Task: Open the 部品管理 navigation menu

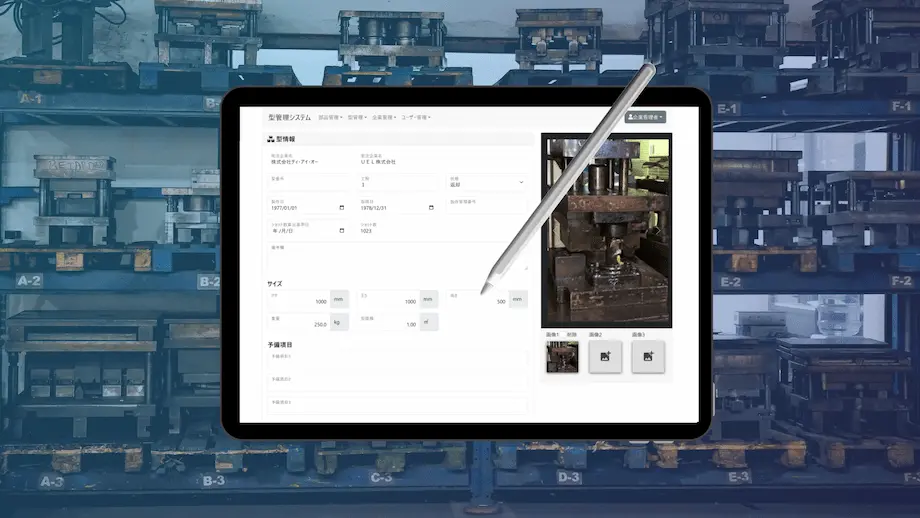Action: pyautogui.click(x=330, y=117)
